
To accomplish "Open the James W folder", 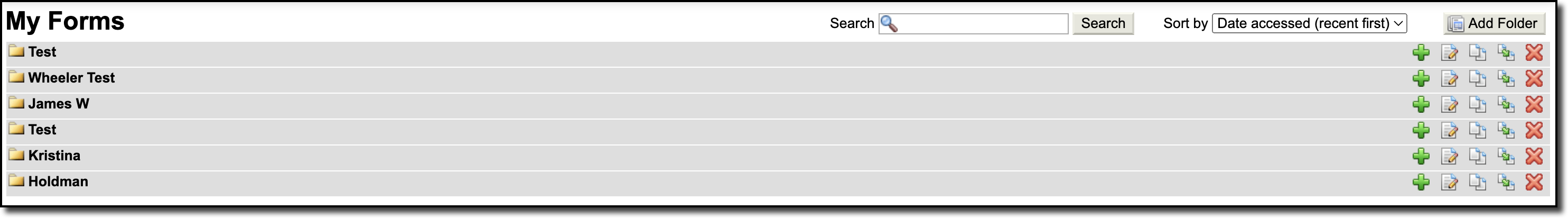I will (59, 104).
